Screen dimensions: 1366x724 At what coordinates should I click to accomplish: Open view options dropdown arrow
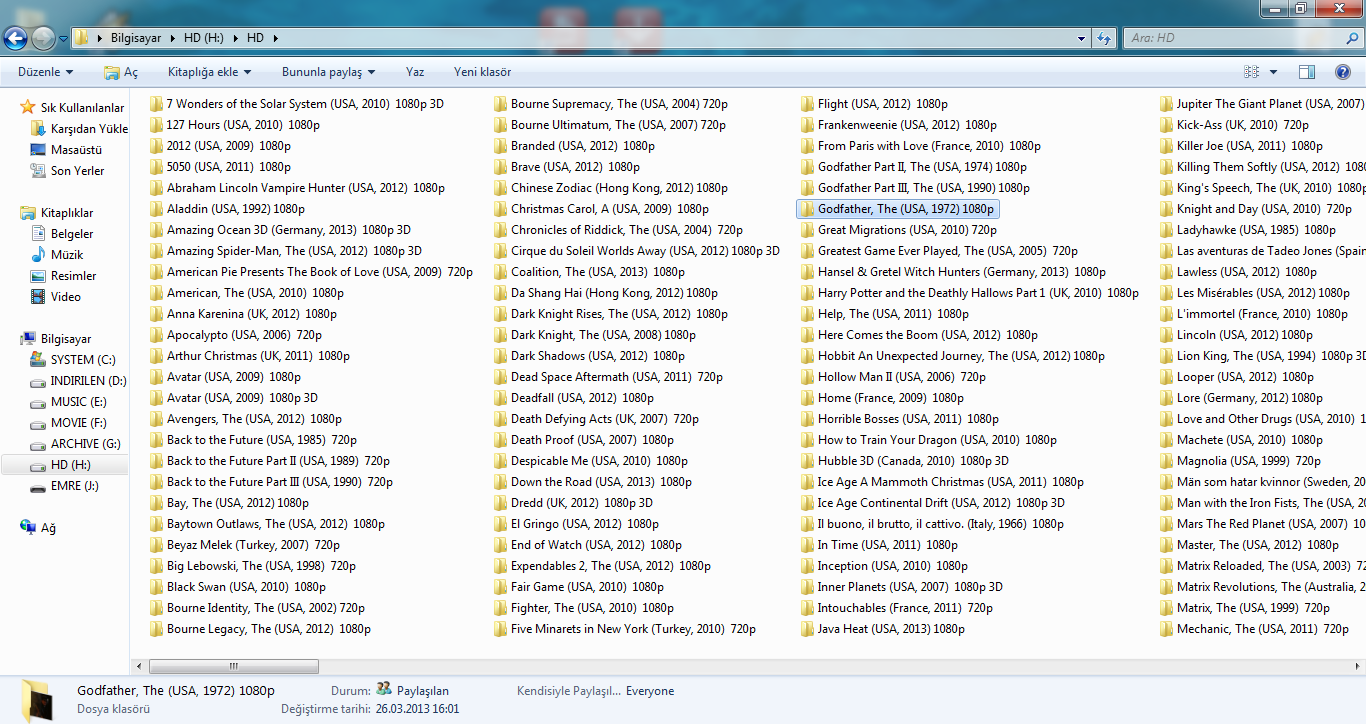click(1273, 72)
